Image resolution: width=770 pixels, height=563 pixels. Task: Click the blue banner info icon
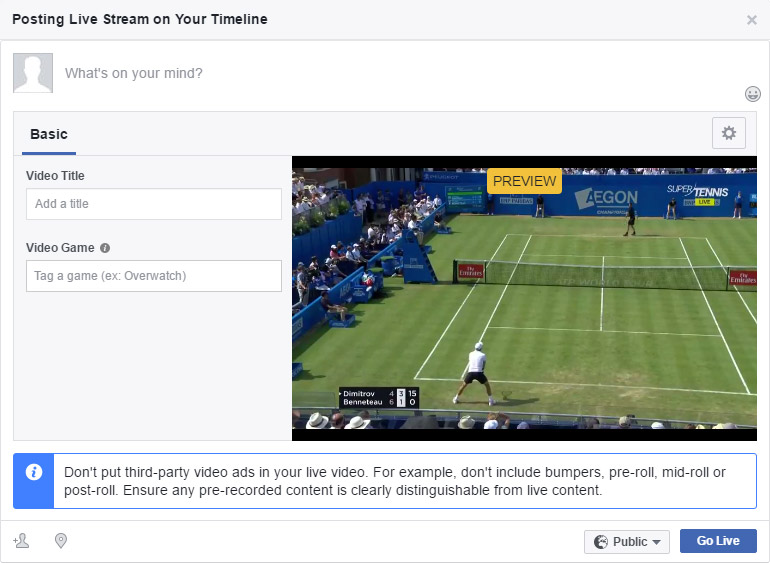pos(34,472)
